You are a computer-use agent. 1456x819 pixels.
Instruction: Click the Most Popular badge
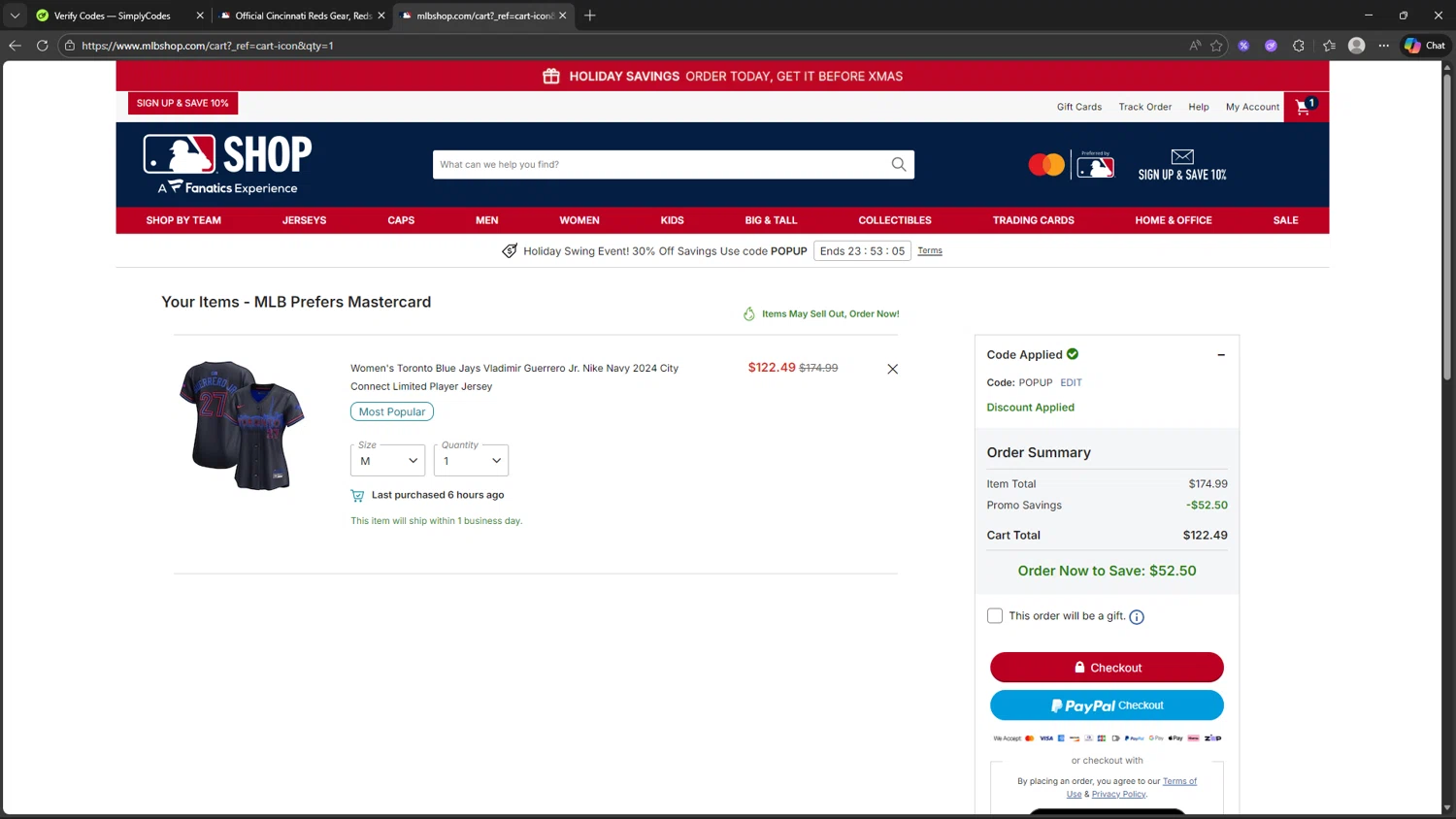392,411
